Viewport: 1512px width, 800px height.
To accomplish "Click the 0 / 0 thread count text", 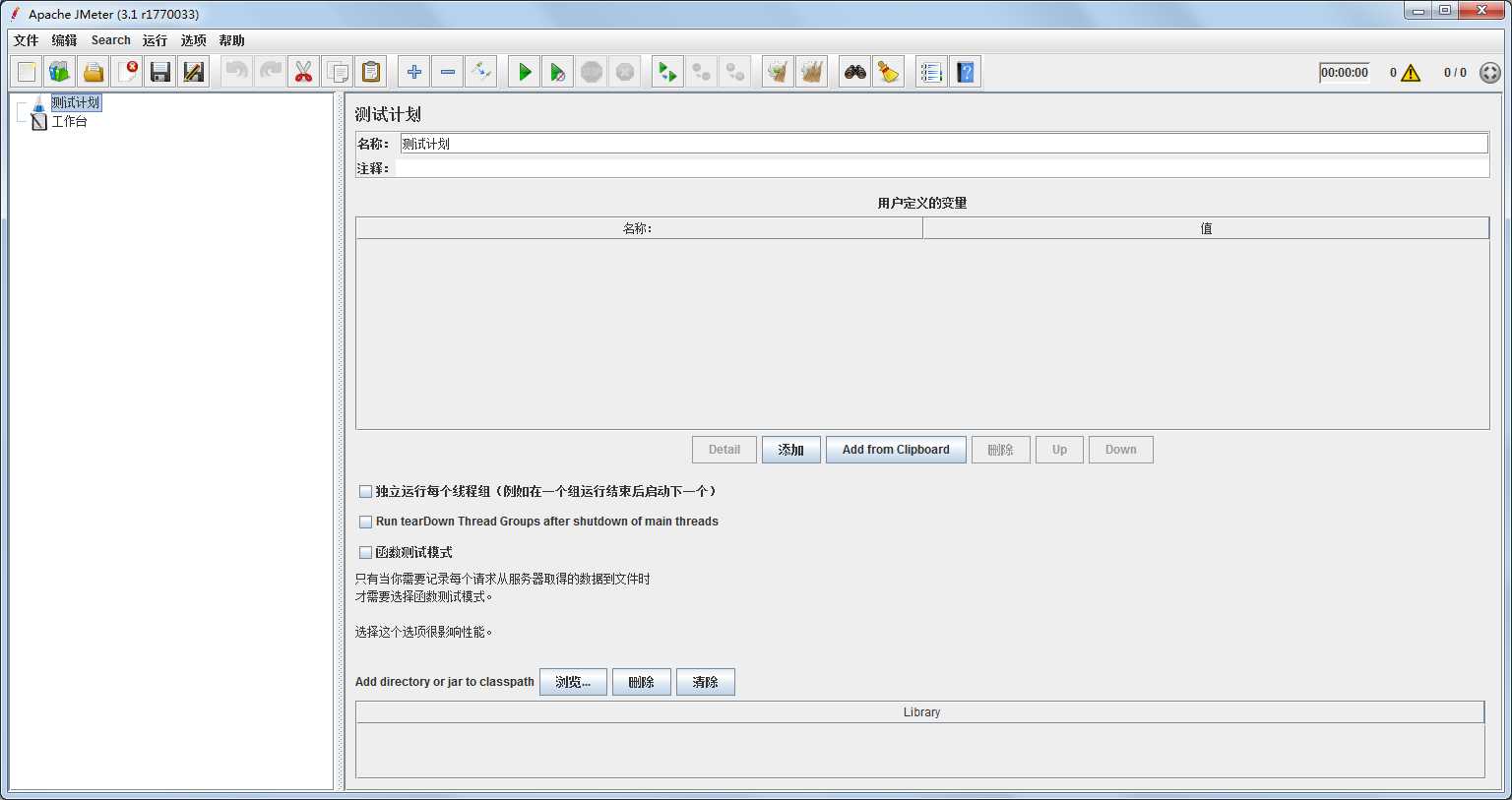I will click(1455, 73).
